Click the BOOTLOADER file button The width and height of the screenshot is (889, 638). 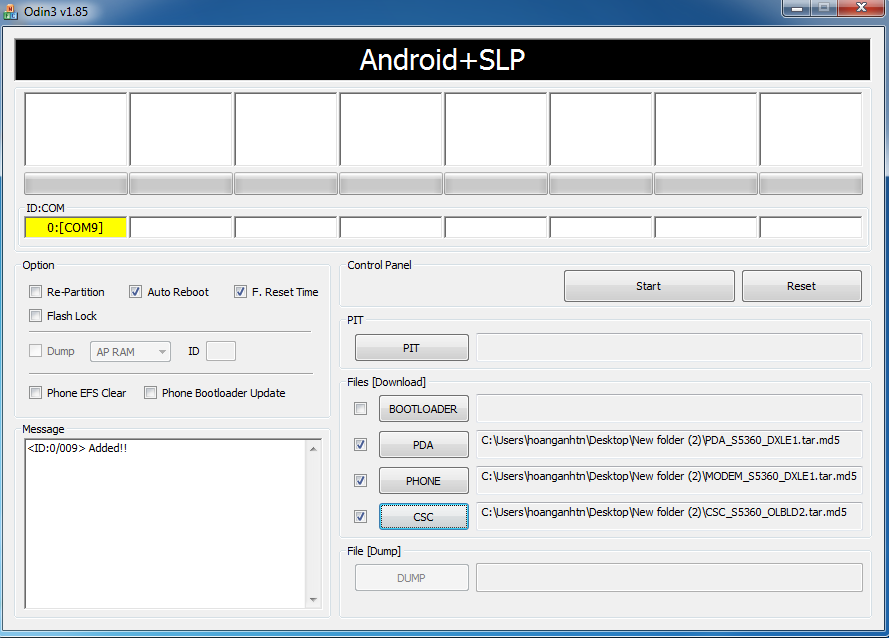click(x=423, y=409)
